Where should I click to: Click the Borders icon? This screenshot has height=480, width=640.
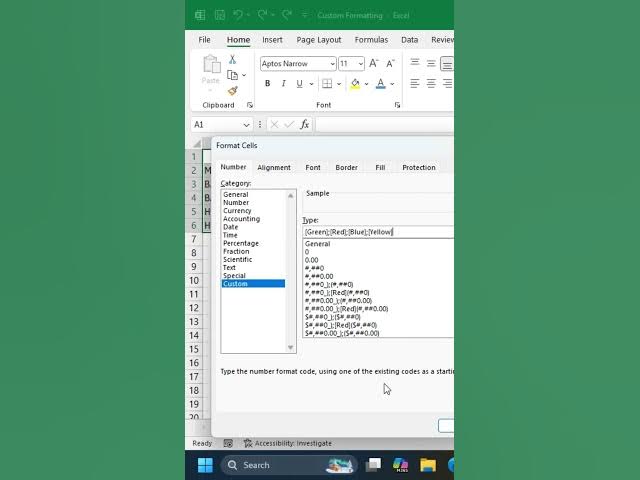coord(327,83)
